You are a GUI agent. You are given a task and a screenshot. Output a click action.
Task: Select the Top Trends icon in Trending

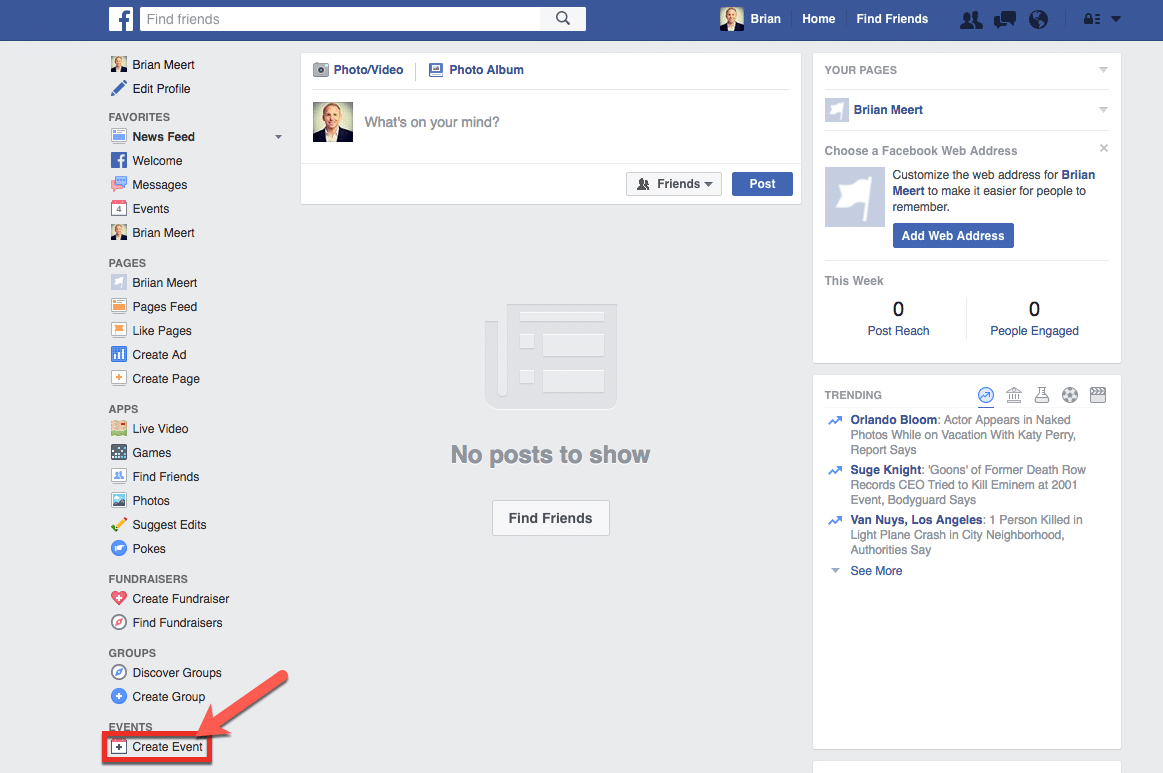[x=986, y=395]
